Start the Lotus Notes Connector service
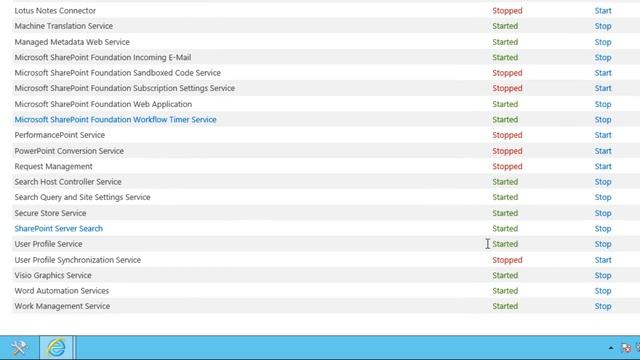This screenshot has height=360, width=640. point(603,11)
